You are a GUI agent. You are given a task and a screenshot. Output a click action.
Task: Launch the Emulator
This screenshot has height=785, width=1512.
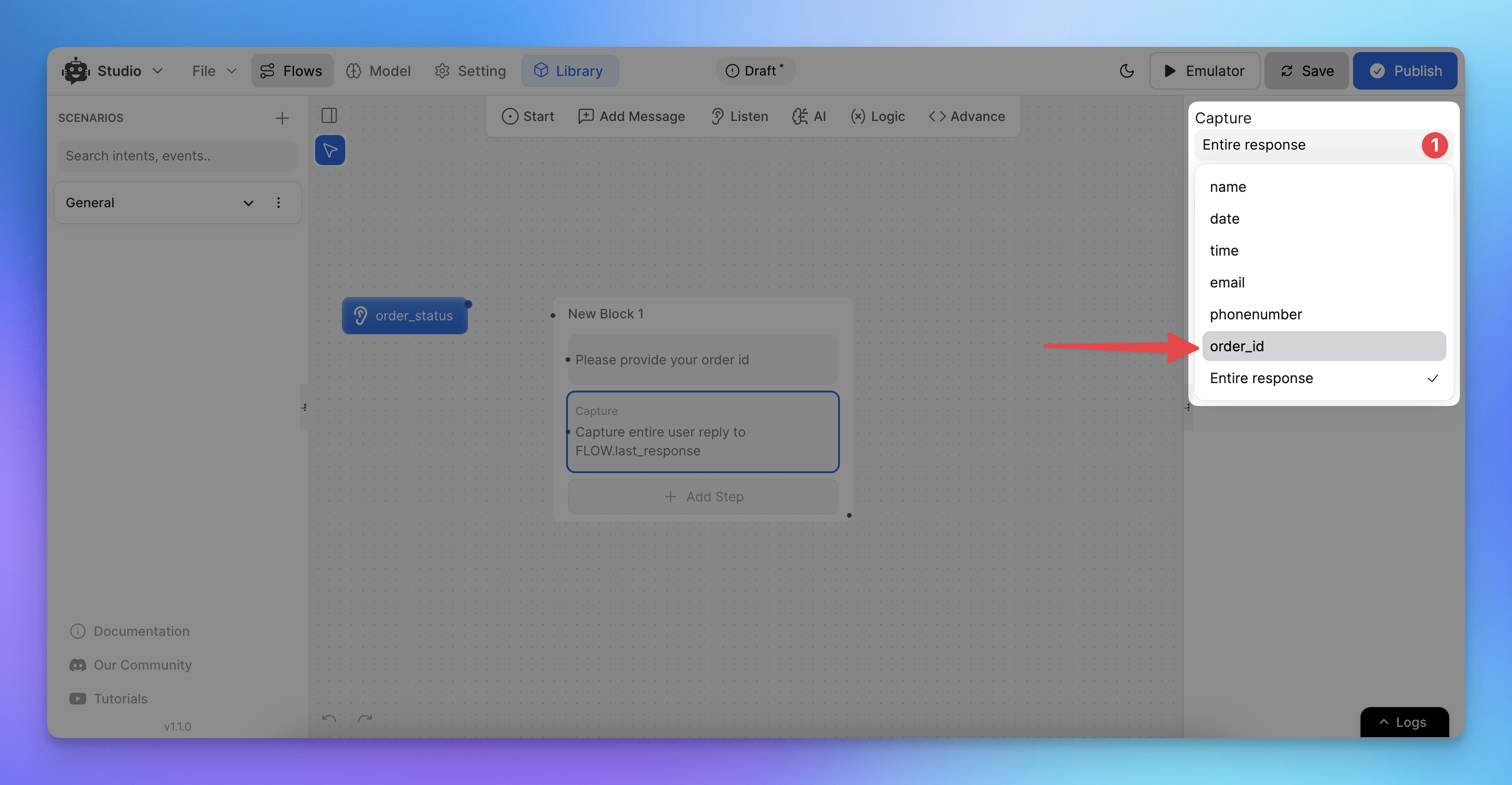pyautogui.click(x=1204, y=71)
